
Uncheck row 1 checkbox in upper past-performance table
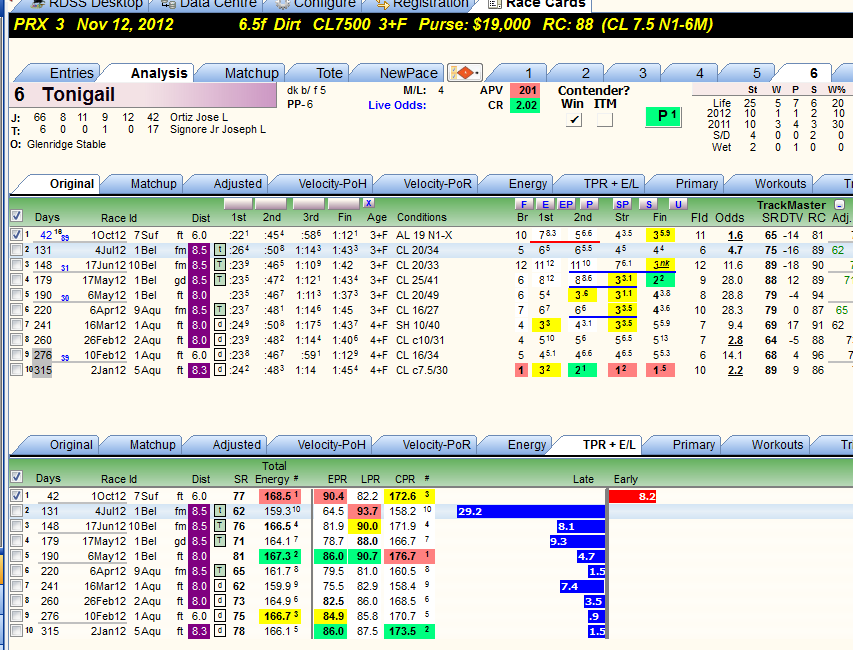(x=17, y=235)
